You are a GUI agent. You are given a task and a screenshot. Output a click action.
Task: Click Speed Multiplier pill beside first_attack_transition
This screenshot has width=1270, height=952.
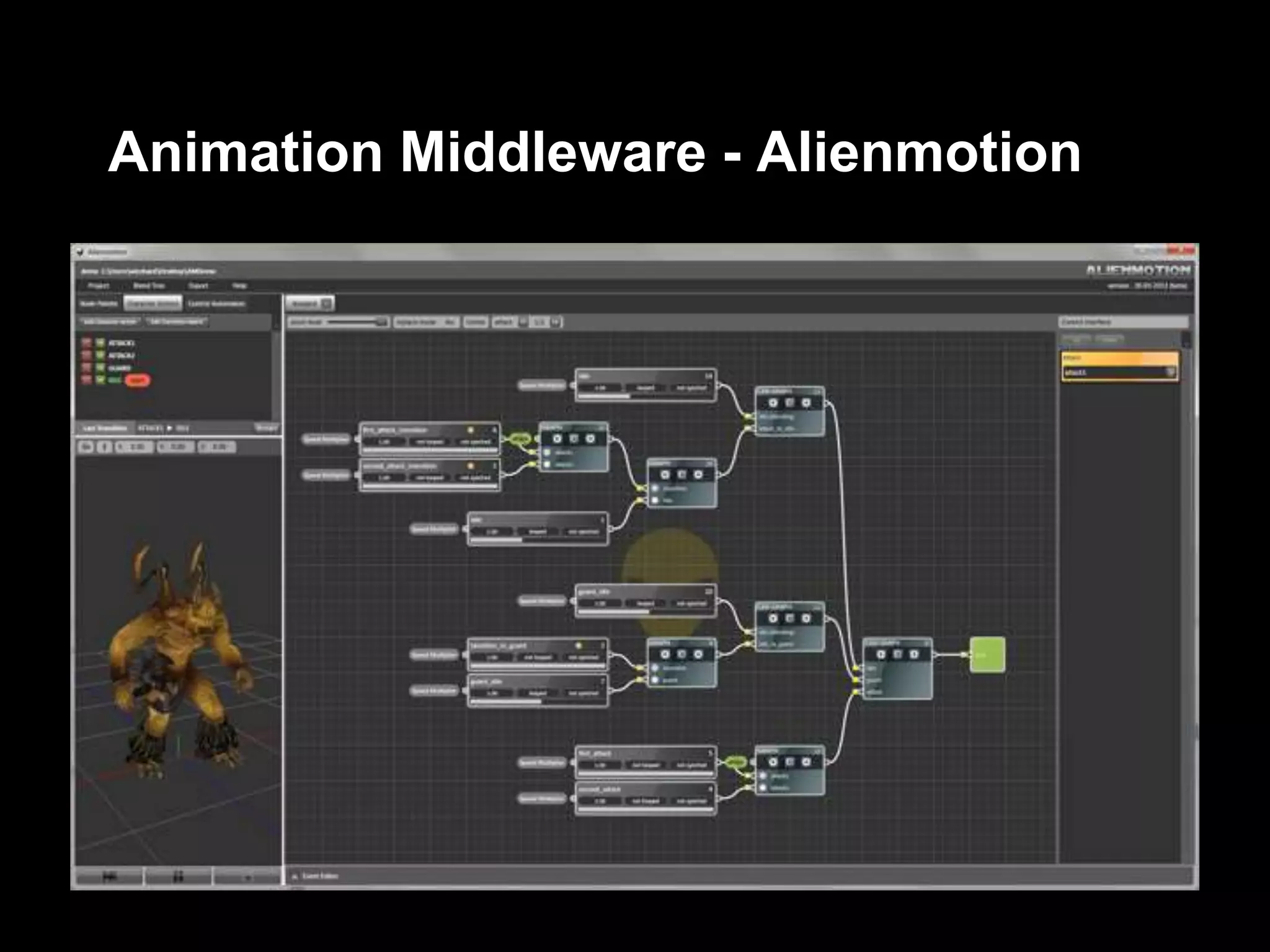pyautogui.click(x=326, y=439)
